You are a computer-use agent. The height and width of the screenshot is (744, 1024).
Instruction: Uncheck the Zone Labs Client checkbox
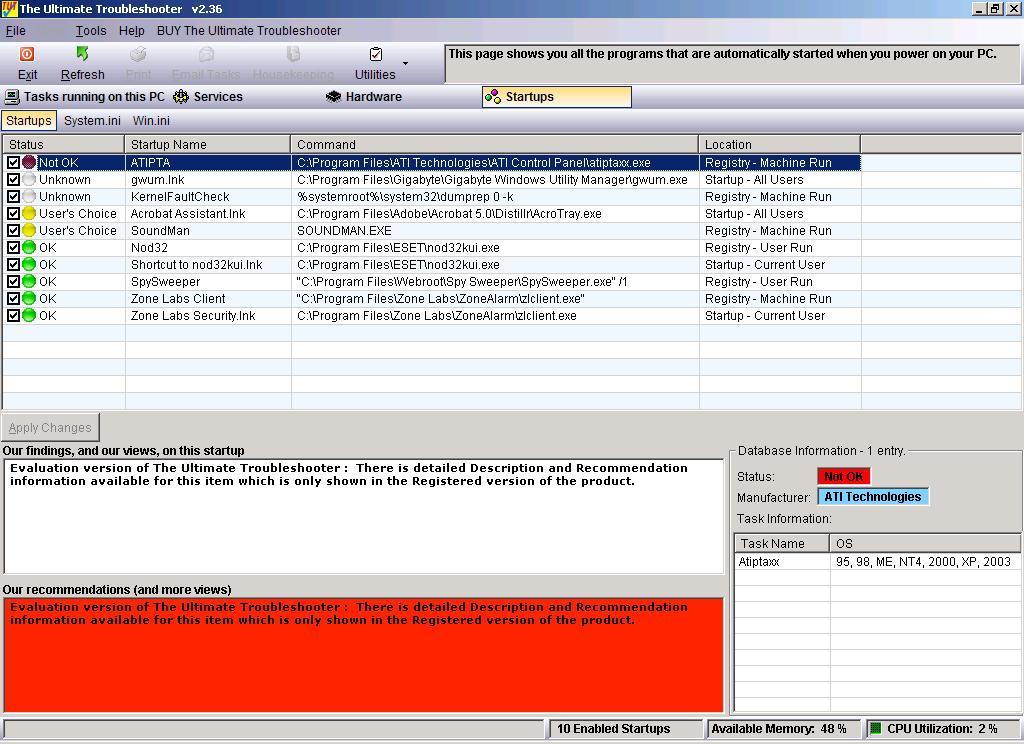pos(13,298)
